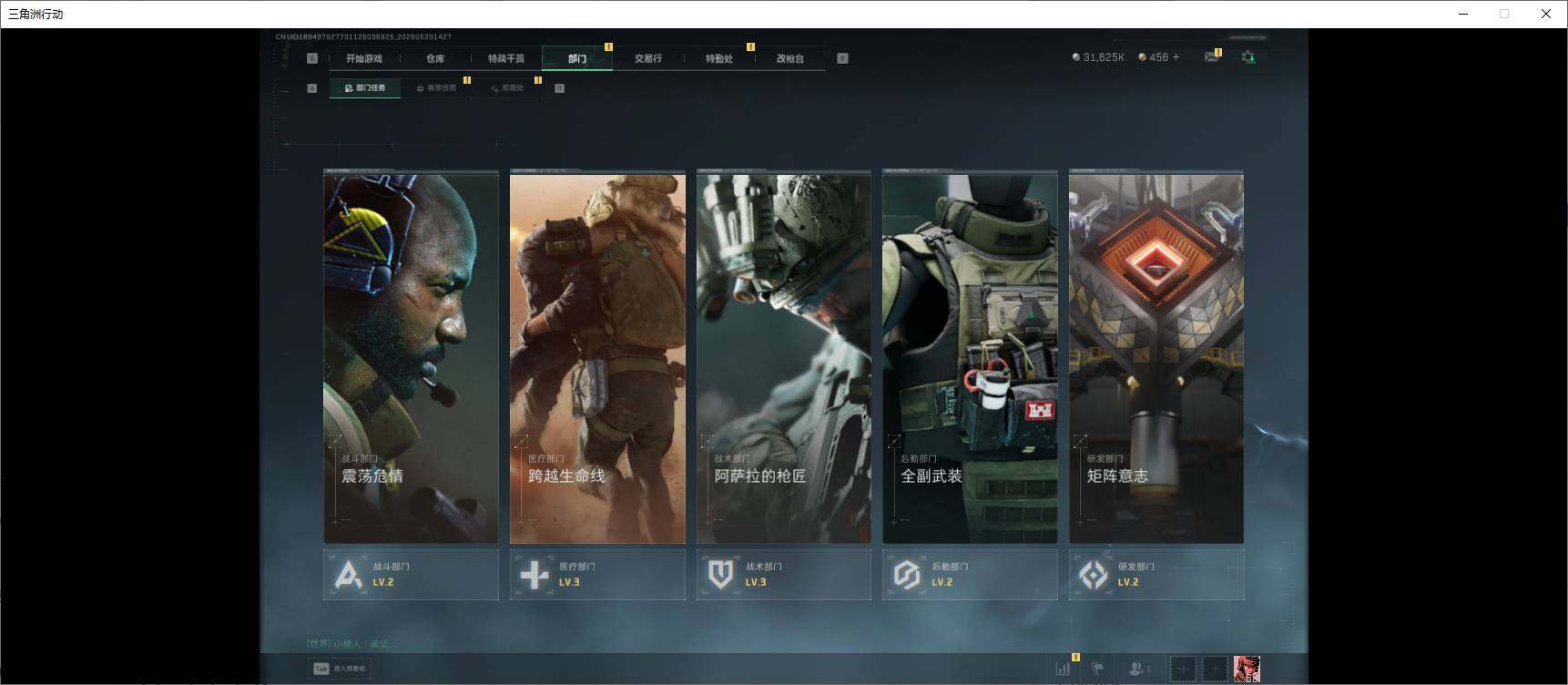
Task: Click the 战斗部门 emblem icon
Action: [348, 575]
